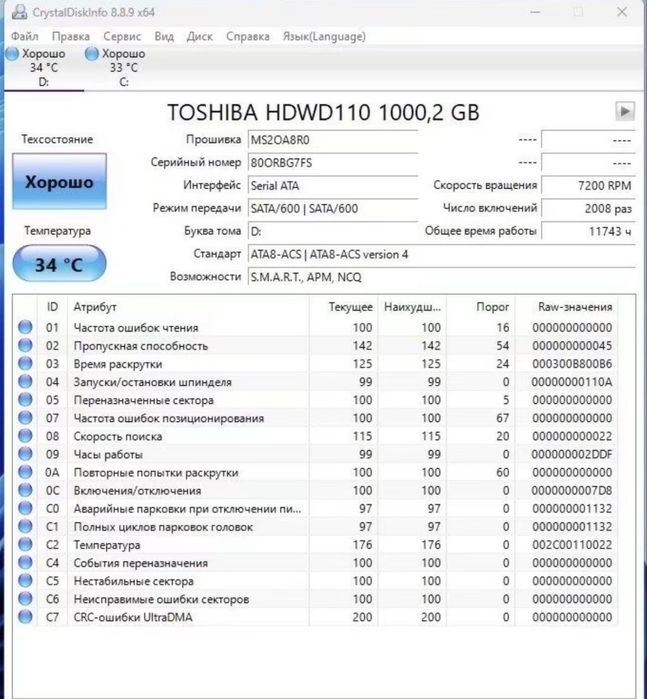Click the 2008 раз power-on count value
This screenshot has width=647, height=699.
pyautogui.click(x=588, y=208)
